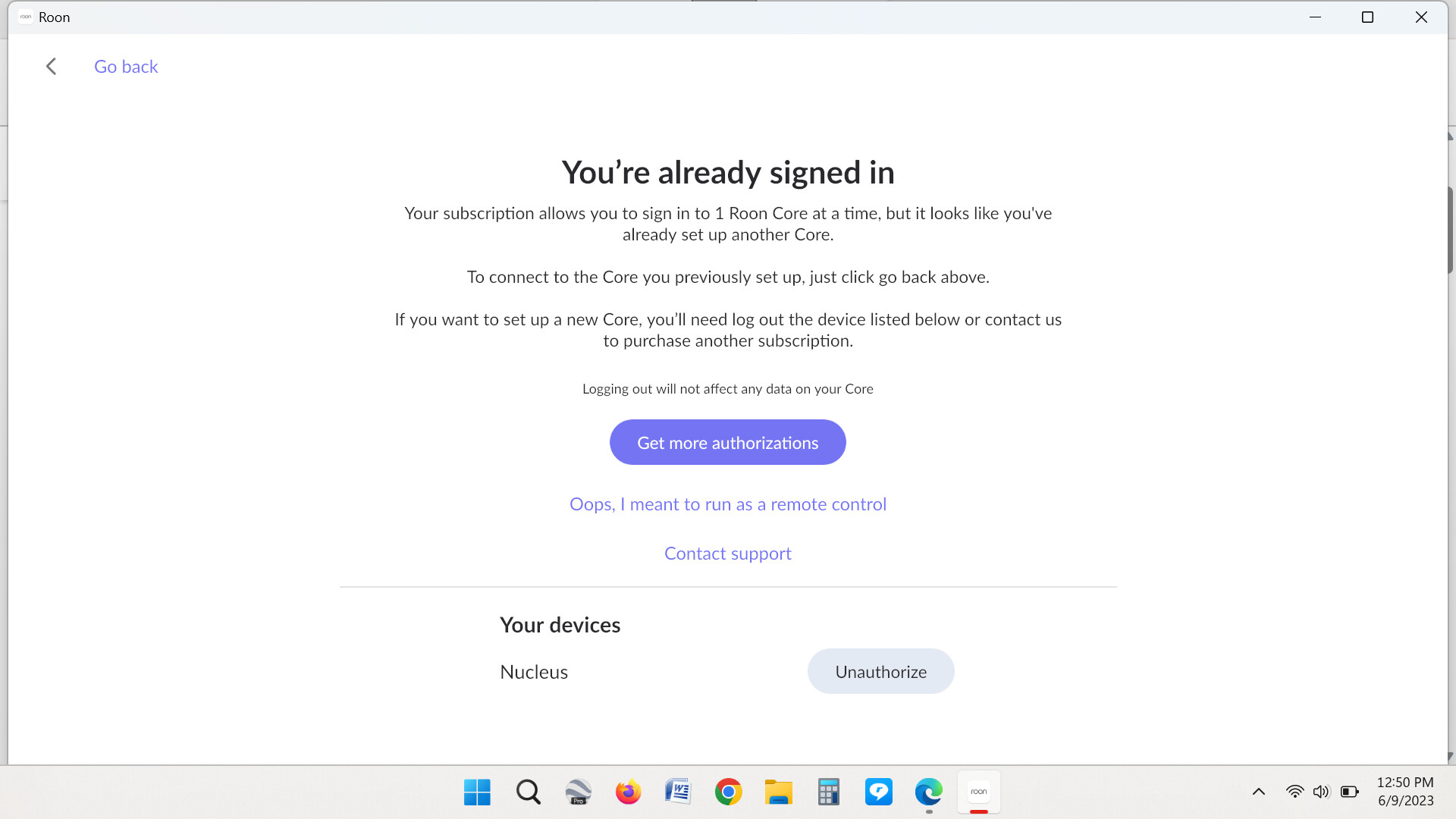Viewport: 1456px width, 819px height.
Task: Open Wi-Fi network settings in tray
Action: pyautogui.click(x=1294, y=792)
